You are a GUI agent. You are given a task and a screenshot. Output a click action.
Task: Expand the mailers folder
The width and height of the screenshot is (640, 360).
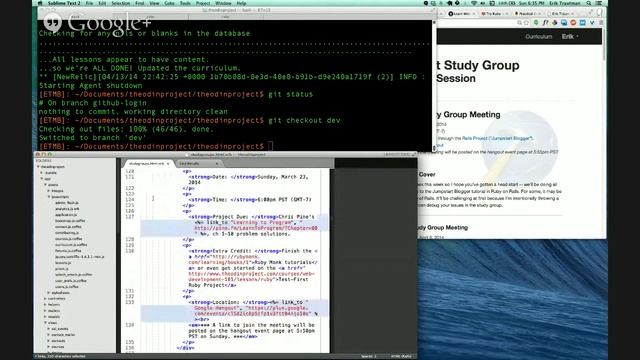45,311
